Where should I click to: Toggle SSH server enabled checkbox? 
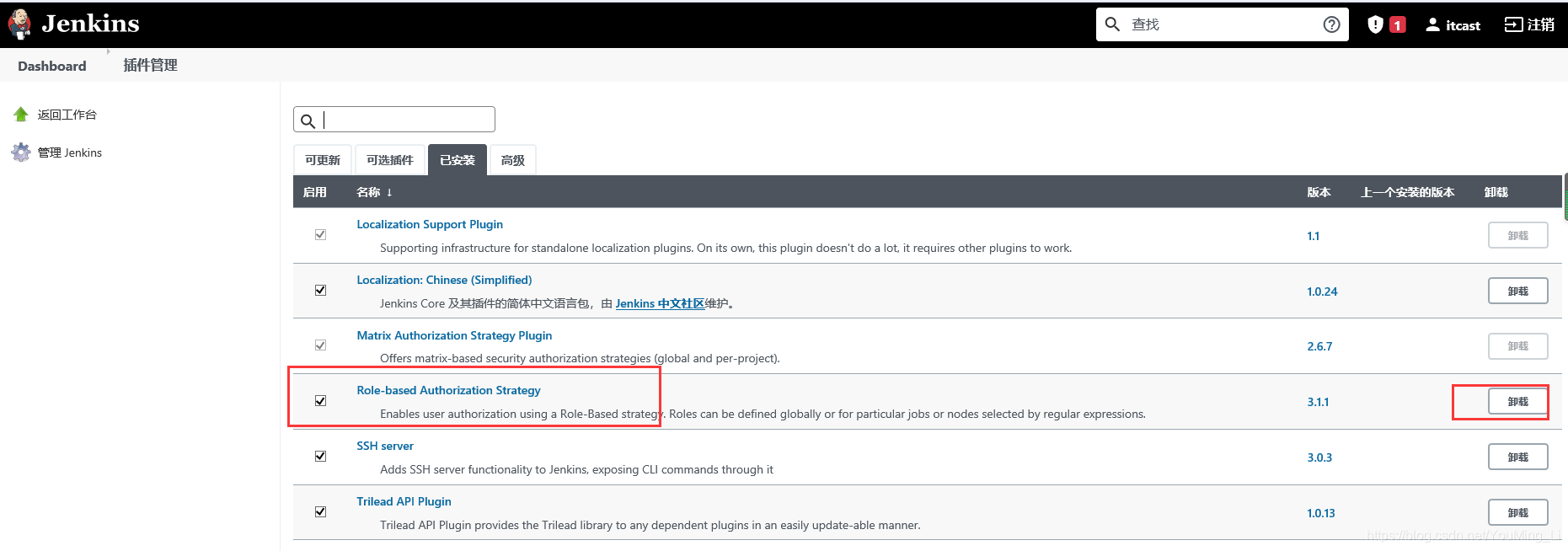pyautogui.click(x=320, y=456)
